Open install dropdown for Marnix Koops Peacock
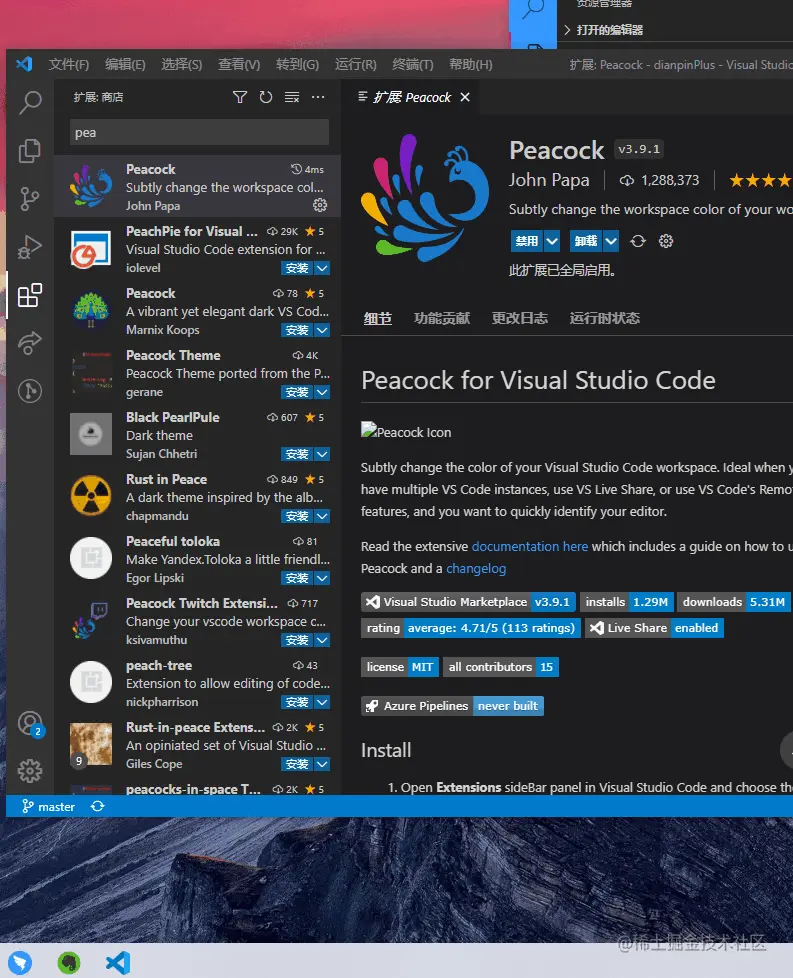Viewport: 793px width, 978px height. click(322, 330)
